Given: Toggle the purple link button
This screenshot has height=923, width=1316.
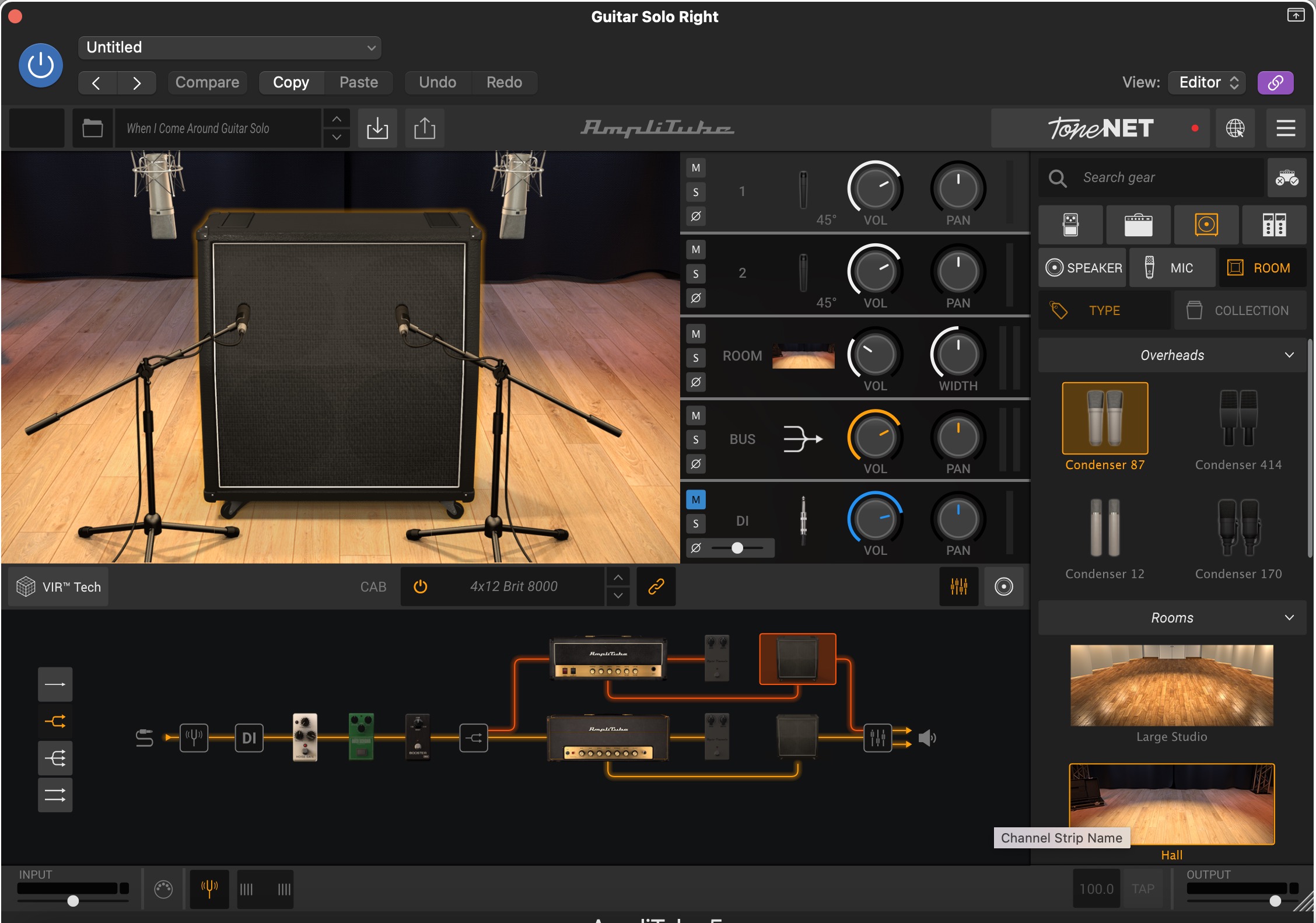Looking at the screenshot, I should pyautogui.click(x=1275, y=82).
